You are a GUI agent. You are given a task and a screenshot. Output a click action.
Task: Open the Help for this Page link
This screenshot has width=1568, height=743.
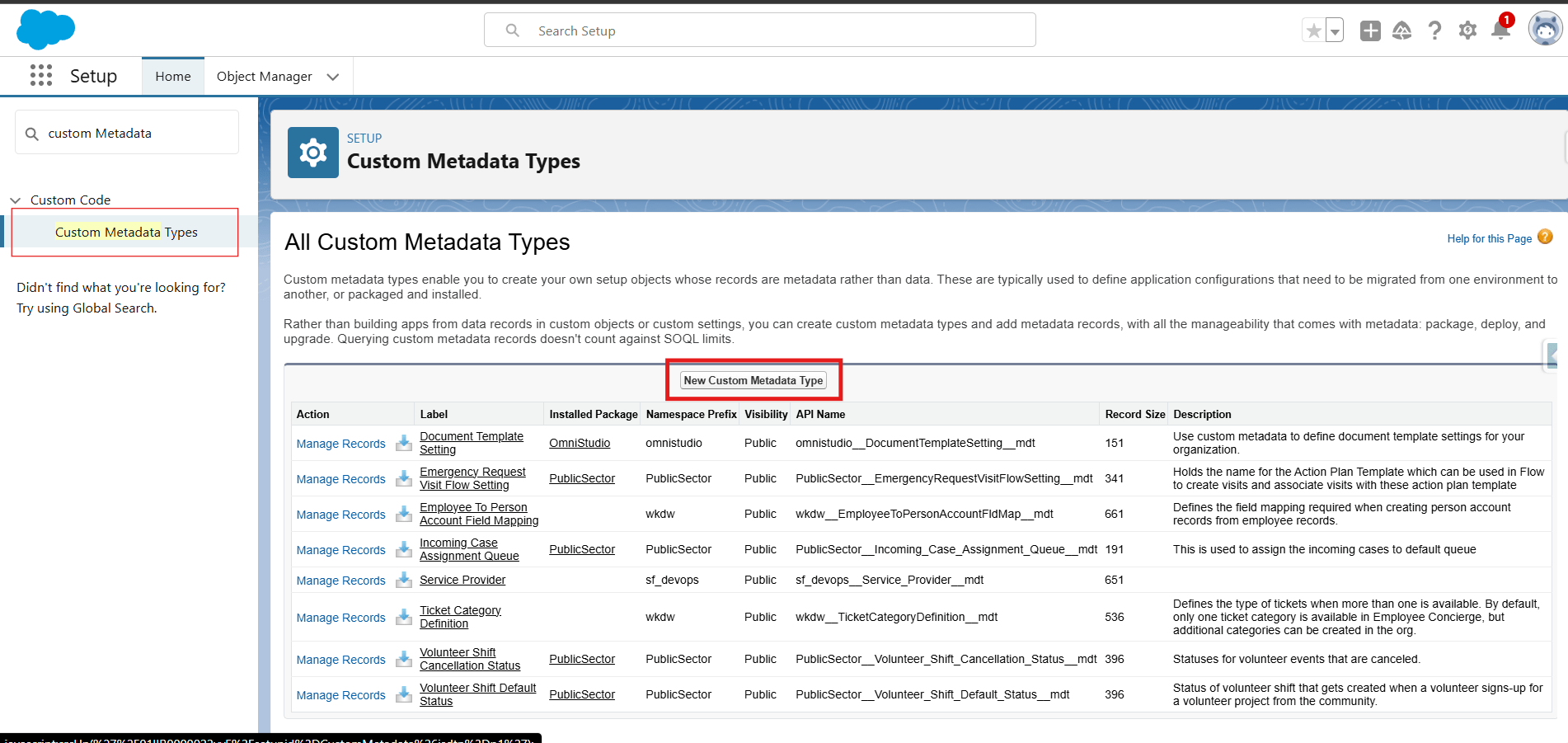pos(1489,238)
